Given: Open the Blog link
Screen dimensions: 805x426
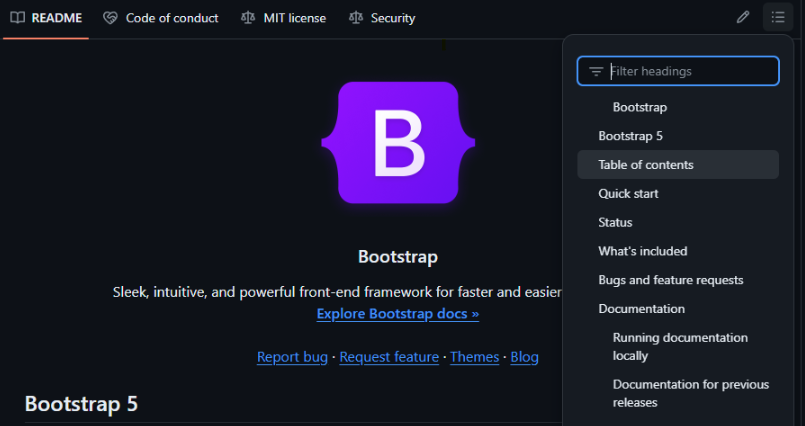Looking at the screenshot, I should 524,357.
